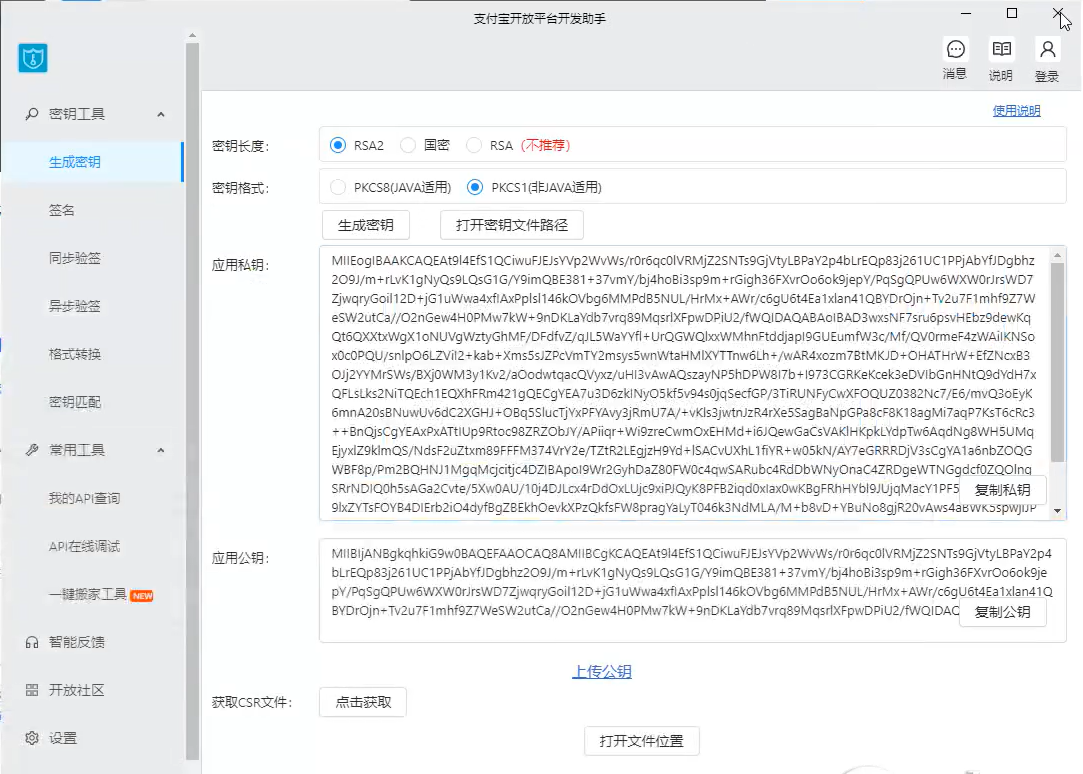Image resolution: width=1083 pixels, height=774 pixels.
Task: Collapse the 密钥工具 section chevron
Action: [x=161, y=115]
